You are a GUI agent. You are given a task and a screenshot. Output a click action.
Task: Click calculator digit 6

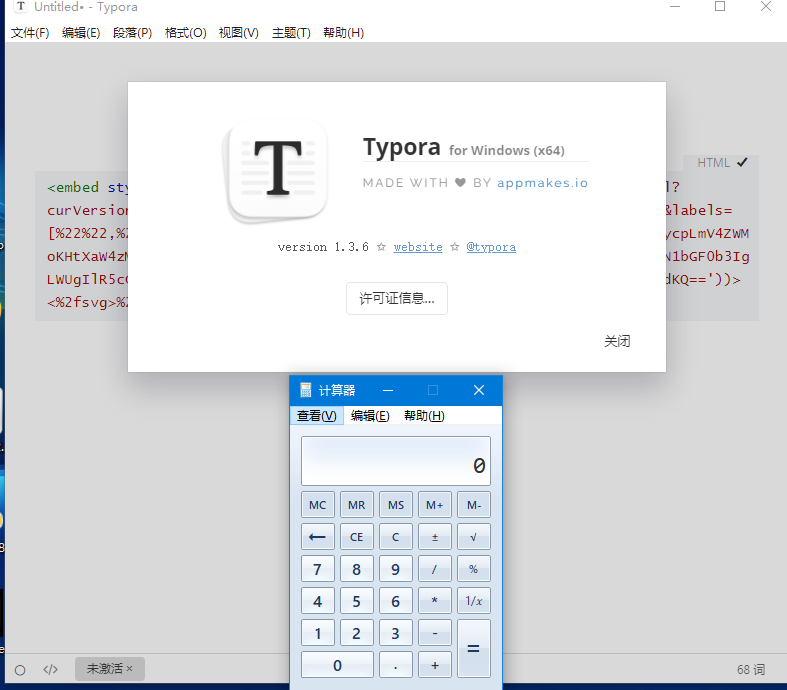pos(396,601)
